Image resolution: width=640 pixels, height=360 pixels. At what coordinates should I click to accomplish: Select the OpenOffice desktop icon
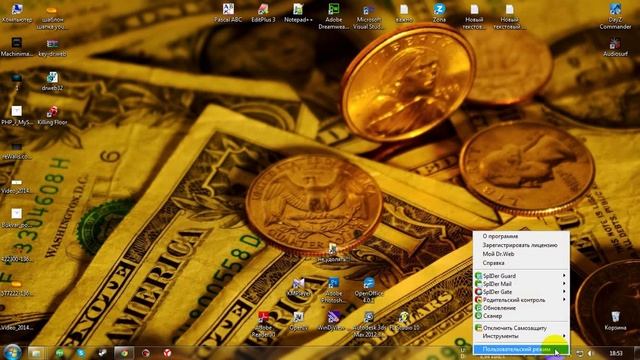[369, 290]
